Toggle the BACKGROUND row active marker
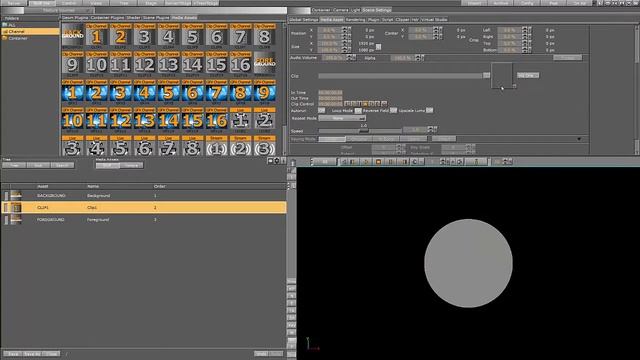This screenshot has height=360, width=640. pyautogui.click(x=6, y=196)
